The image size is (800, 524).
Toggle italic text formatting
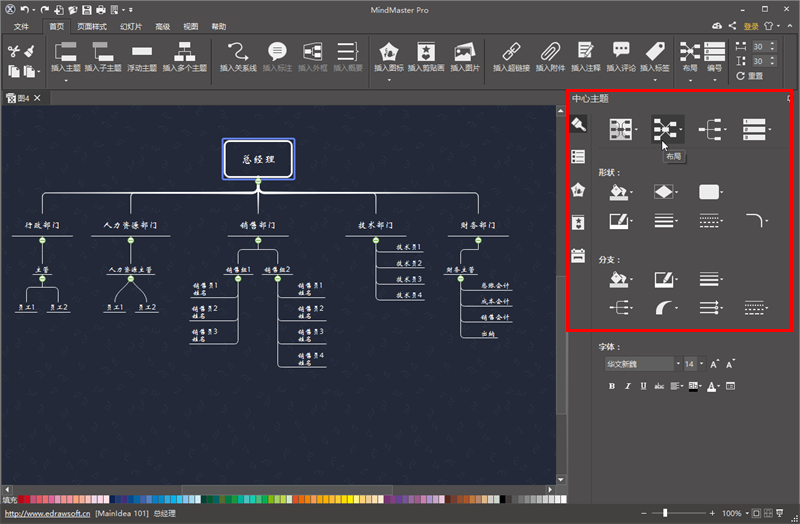(628, 386)
